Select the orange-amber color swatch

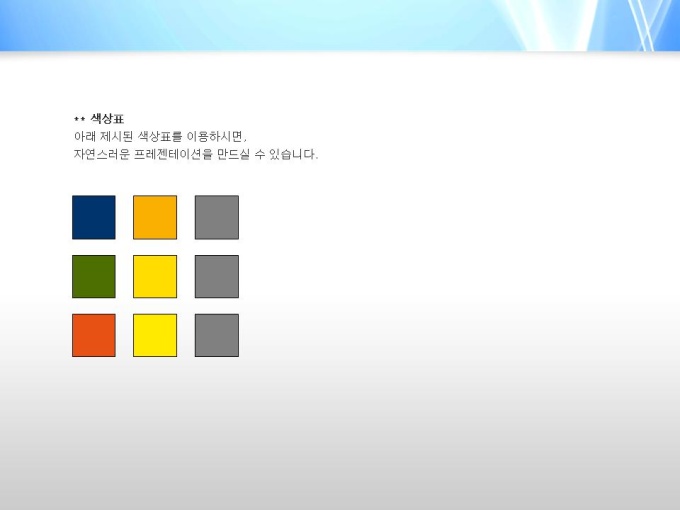coord(155,217)
